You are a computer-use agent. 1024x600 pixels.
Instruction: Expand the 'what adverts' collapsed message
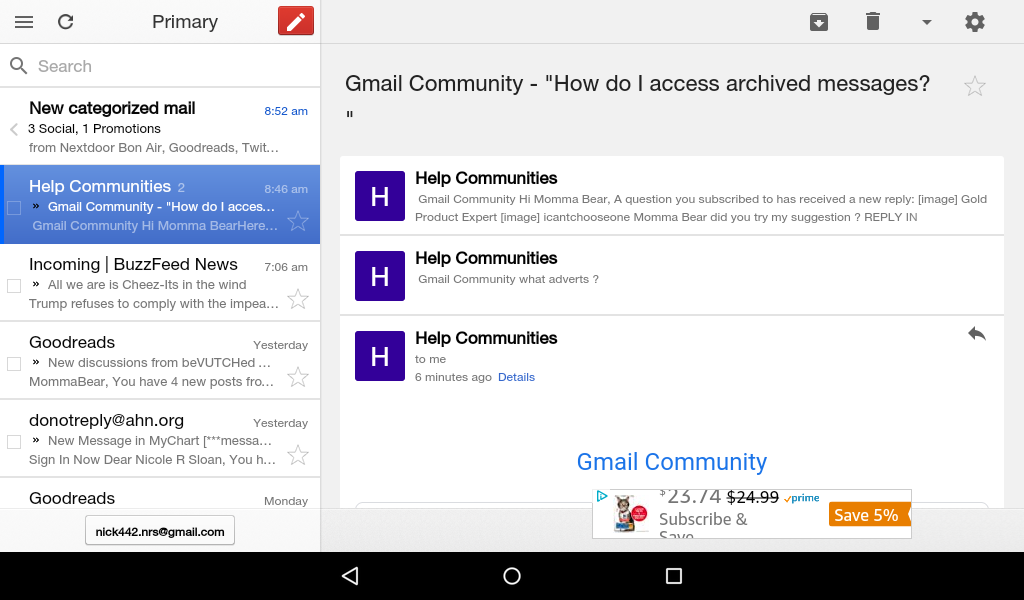point(672,268)
